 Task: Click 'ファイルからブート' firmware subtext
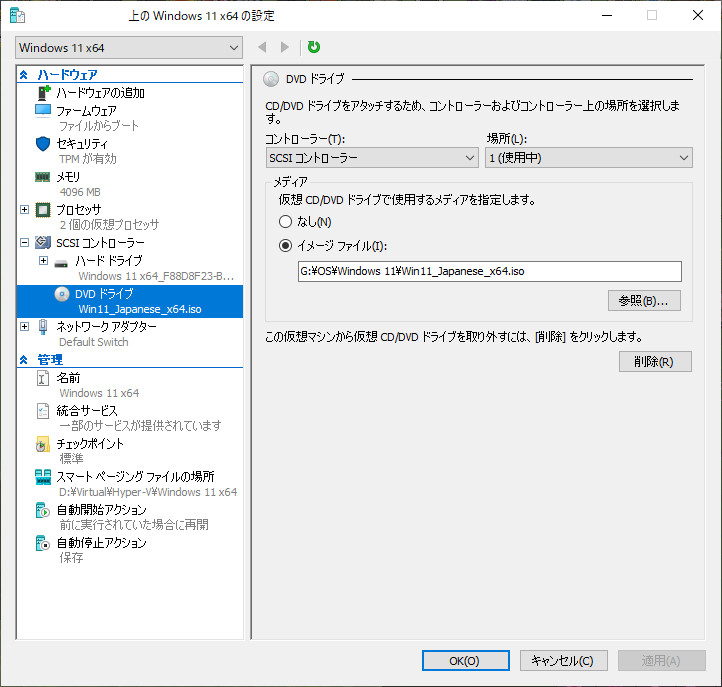(99, 126)
